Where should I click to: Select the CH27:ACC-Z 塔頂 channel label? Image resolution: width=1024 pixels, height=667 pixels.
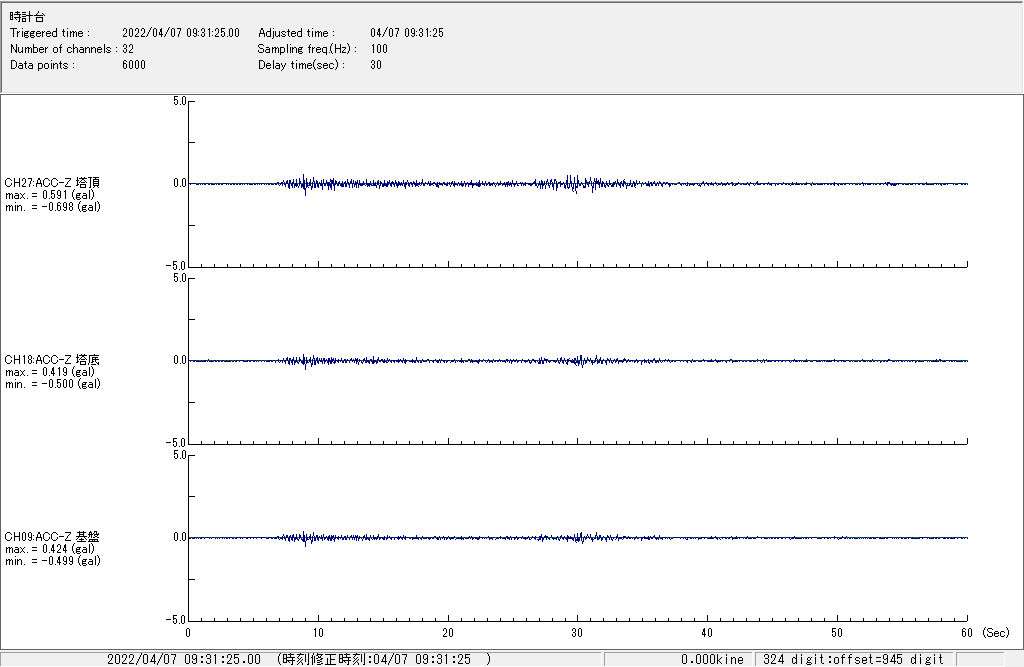pos(52,183)
